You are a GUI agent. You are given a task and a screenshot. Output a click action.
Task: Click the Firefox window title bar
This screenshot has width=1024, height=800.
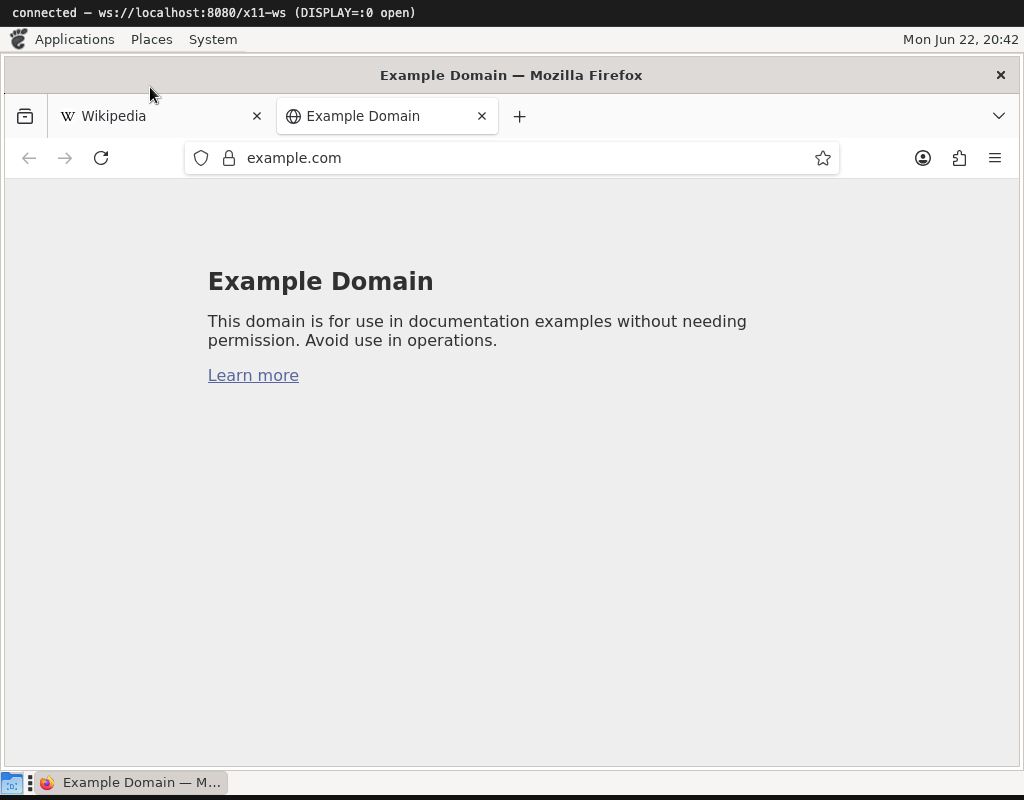511,75
